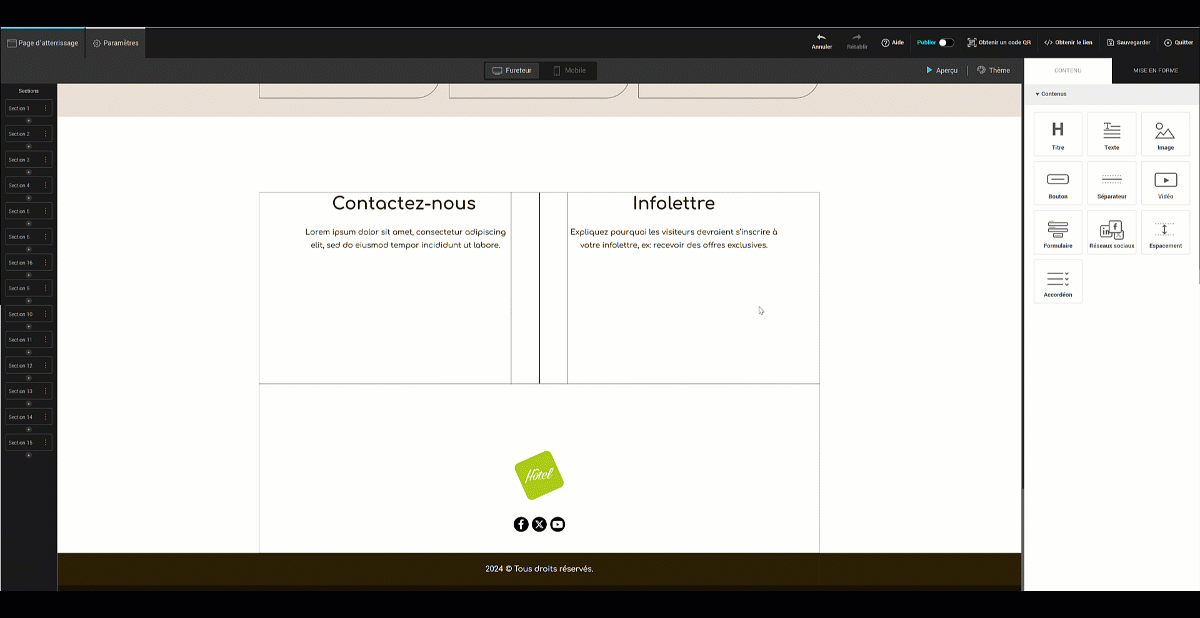Click the Facebook icon in footer
This screenshot has height=618, width=1200.
tap(521, 524)
